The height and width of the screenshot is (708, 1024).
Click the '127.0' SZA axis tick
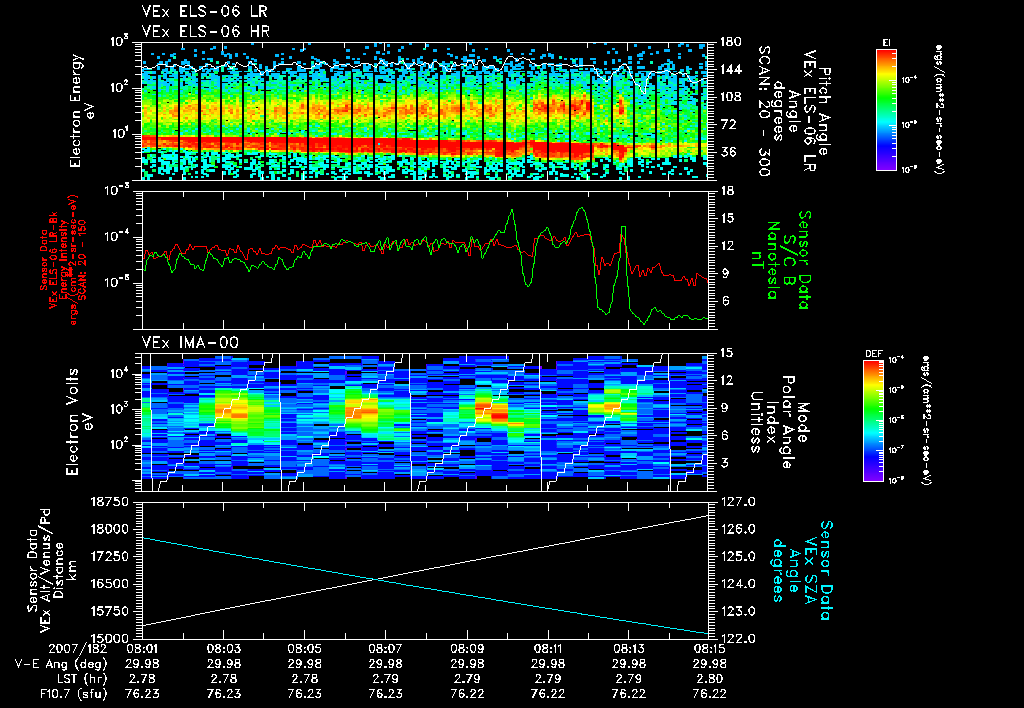[738, 502]
